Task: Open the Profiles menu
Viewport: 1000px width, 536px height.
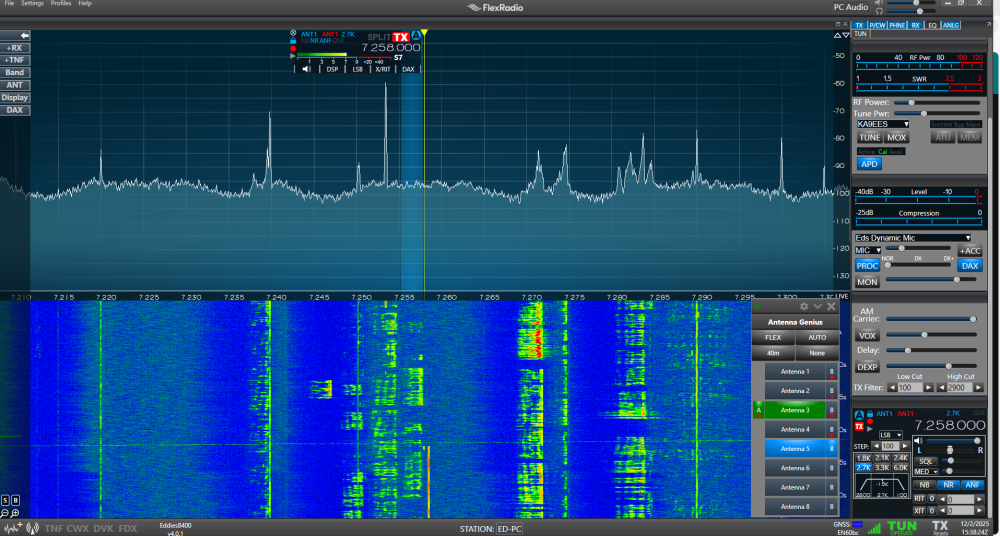Action: pos(61,3)
